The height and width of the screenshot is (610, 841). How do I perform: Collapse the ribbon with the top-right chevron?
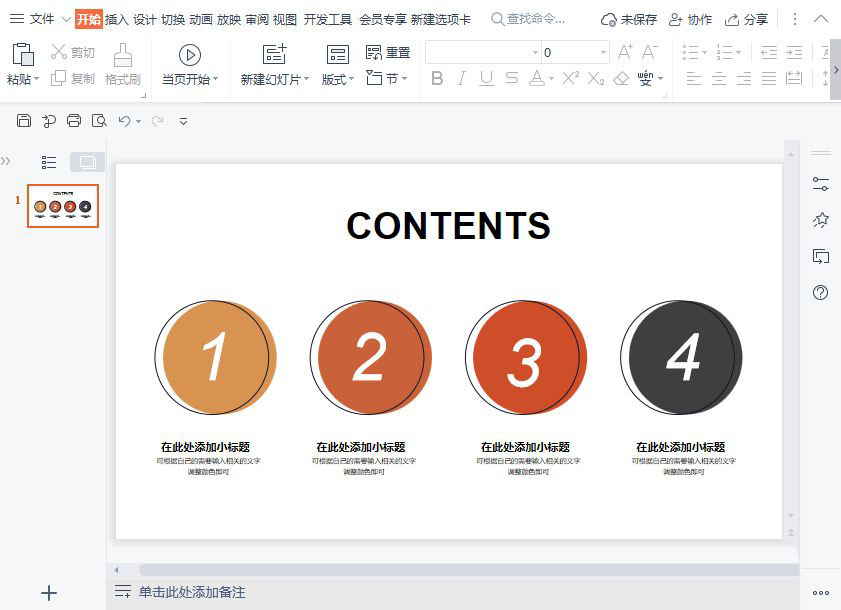(x=821, y=19)
